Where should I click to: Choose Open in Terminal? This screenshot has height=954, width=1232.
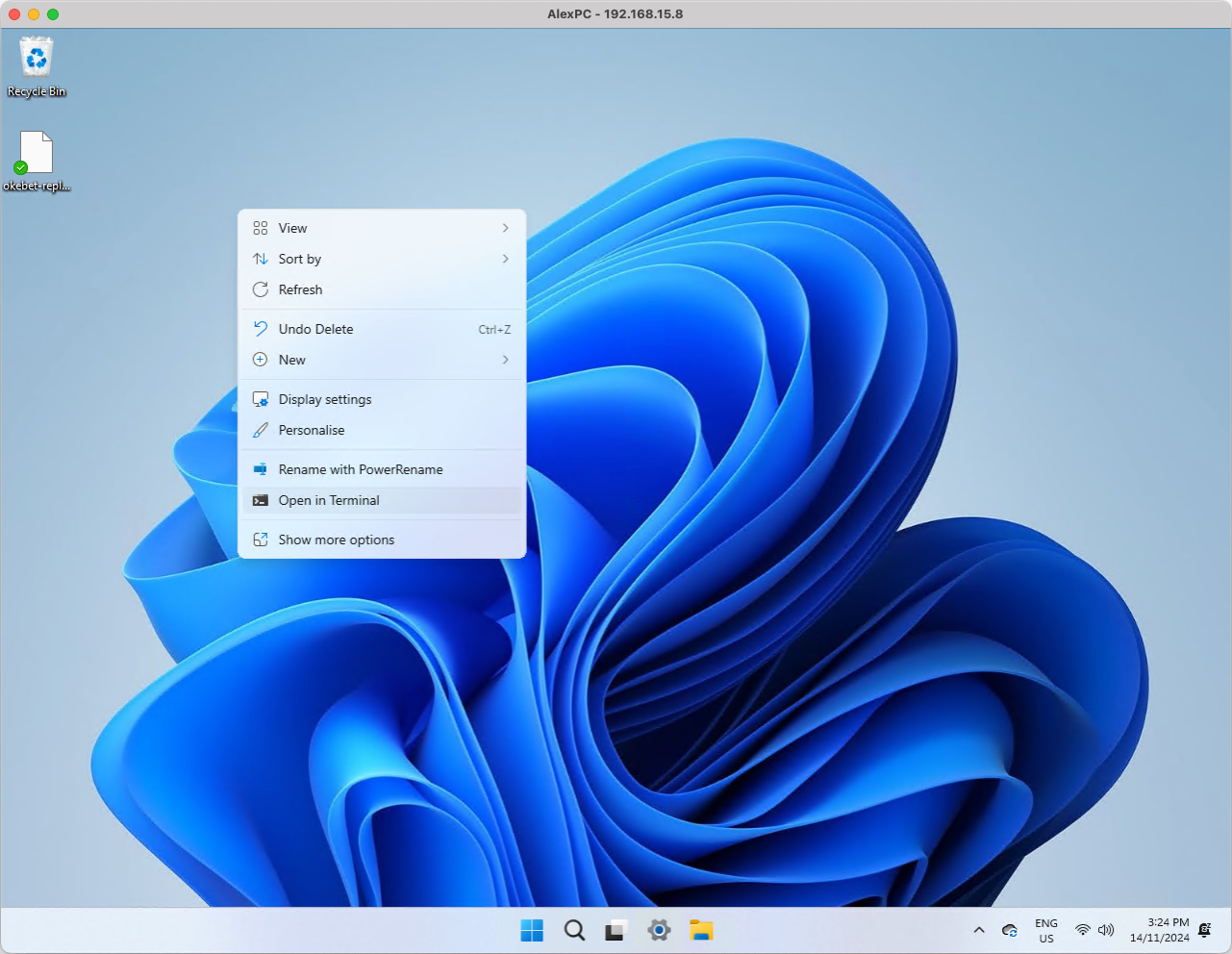tap(382, 500)
